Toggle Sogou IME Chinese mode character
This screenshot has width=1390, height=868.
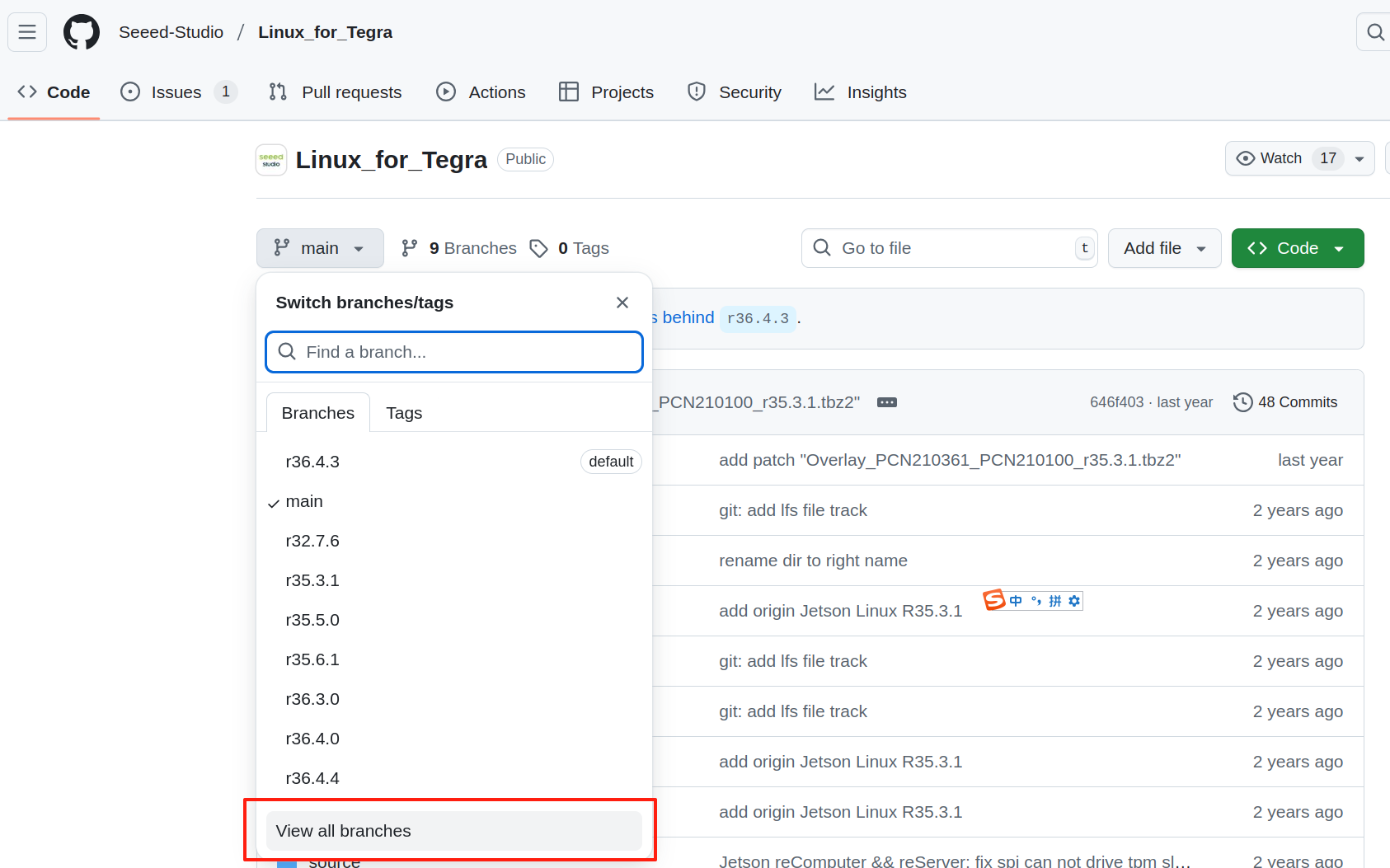coord(1016,601)
